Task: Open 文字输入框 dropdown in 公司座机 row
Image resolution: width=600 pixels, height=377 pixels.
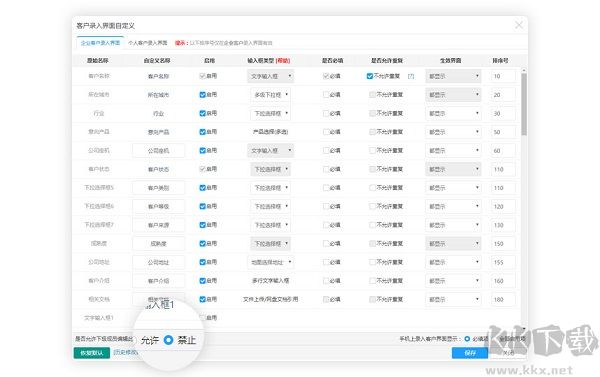Action: [271, 150]
